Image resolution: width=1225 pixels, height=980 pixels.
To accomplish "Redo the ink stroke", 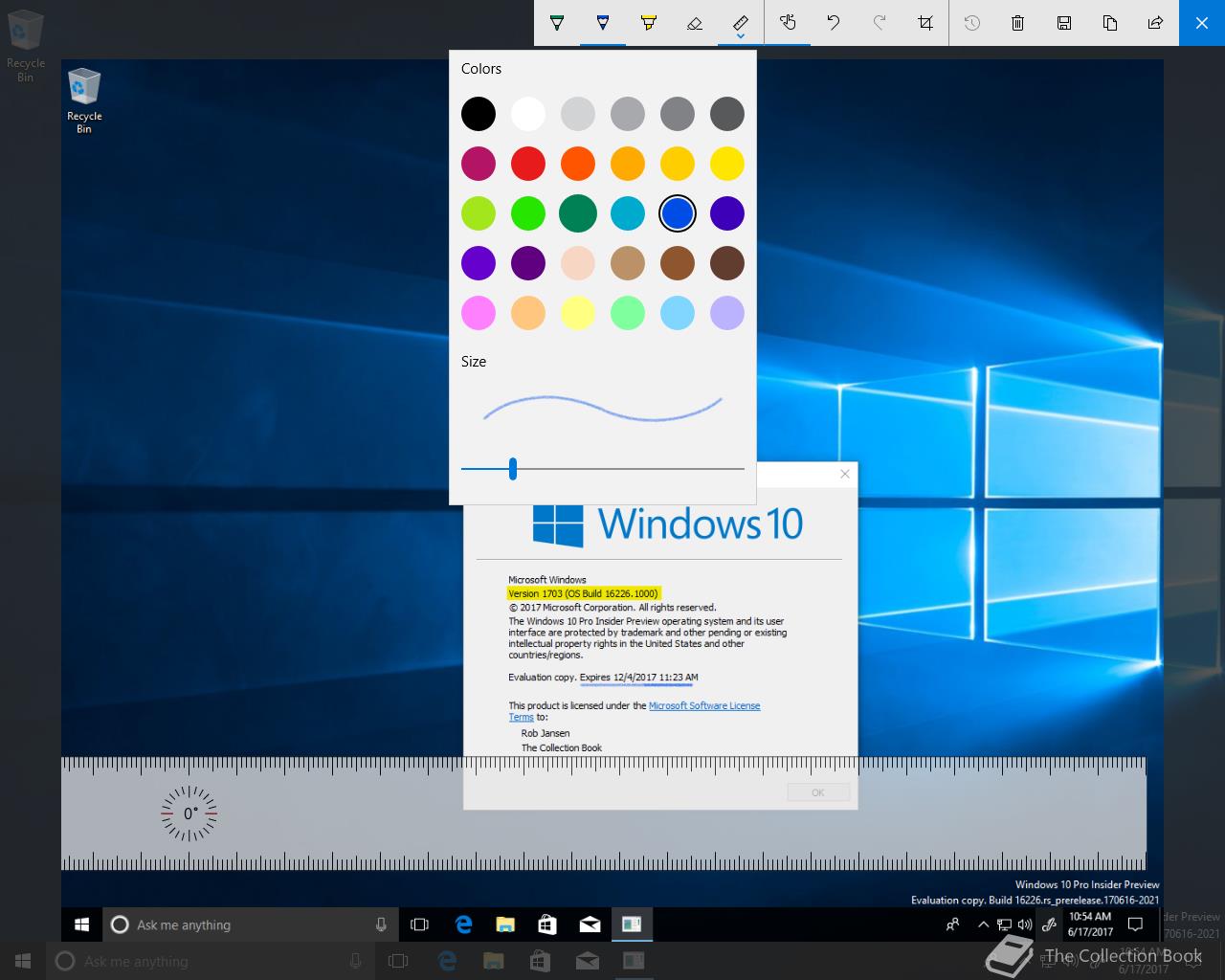I will point(880,23).
